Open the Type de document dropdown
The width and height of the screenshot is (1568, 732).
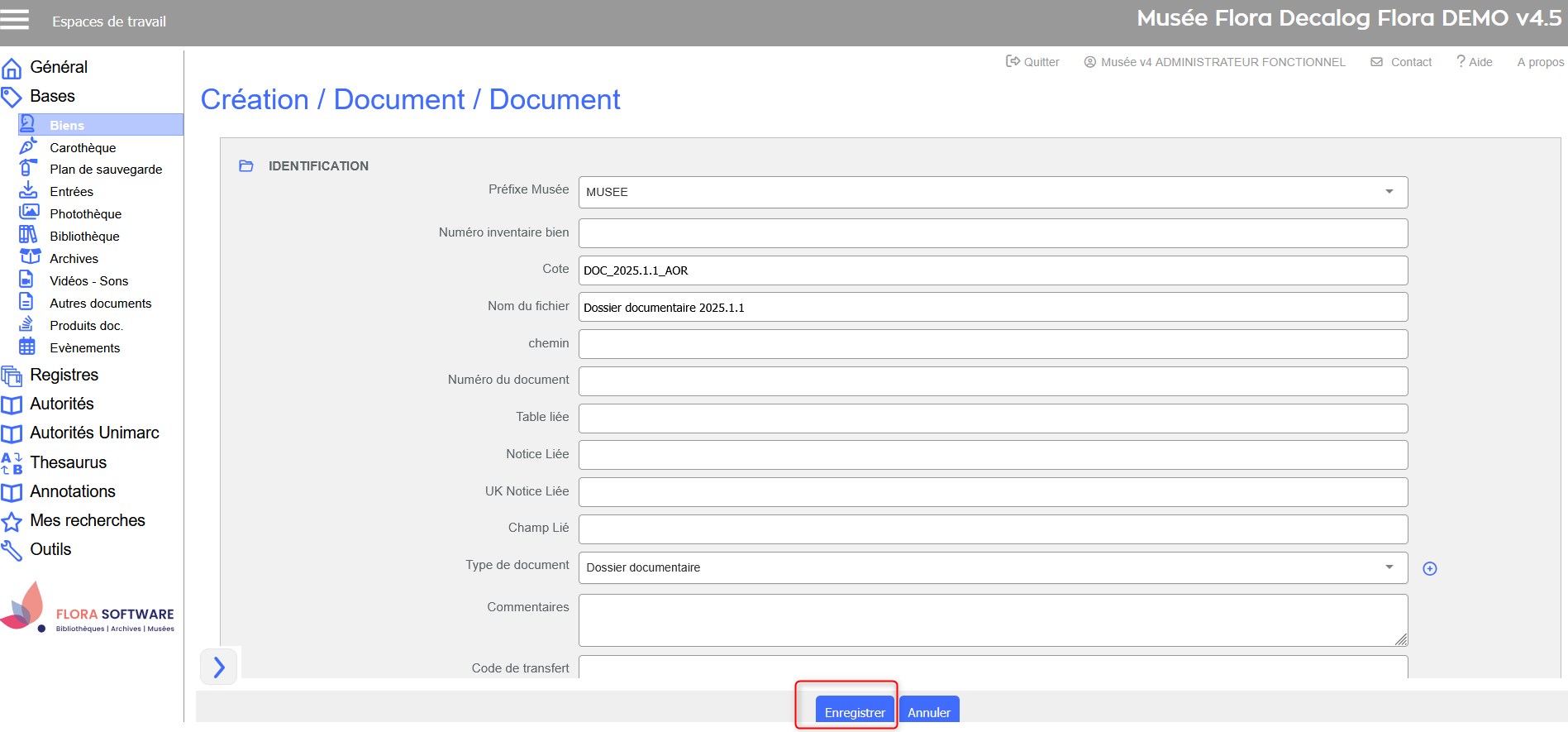(992, 567)
